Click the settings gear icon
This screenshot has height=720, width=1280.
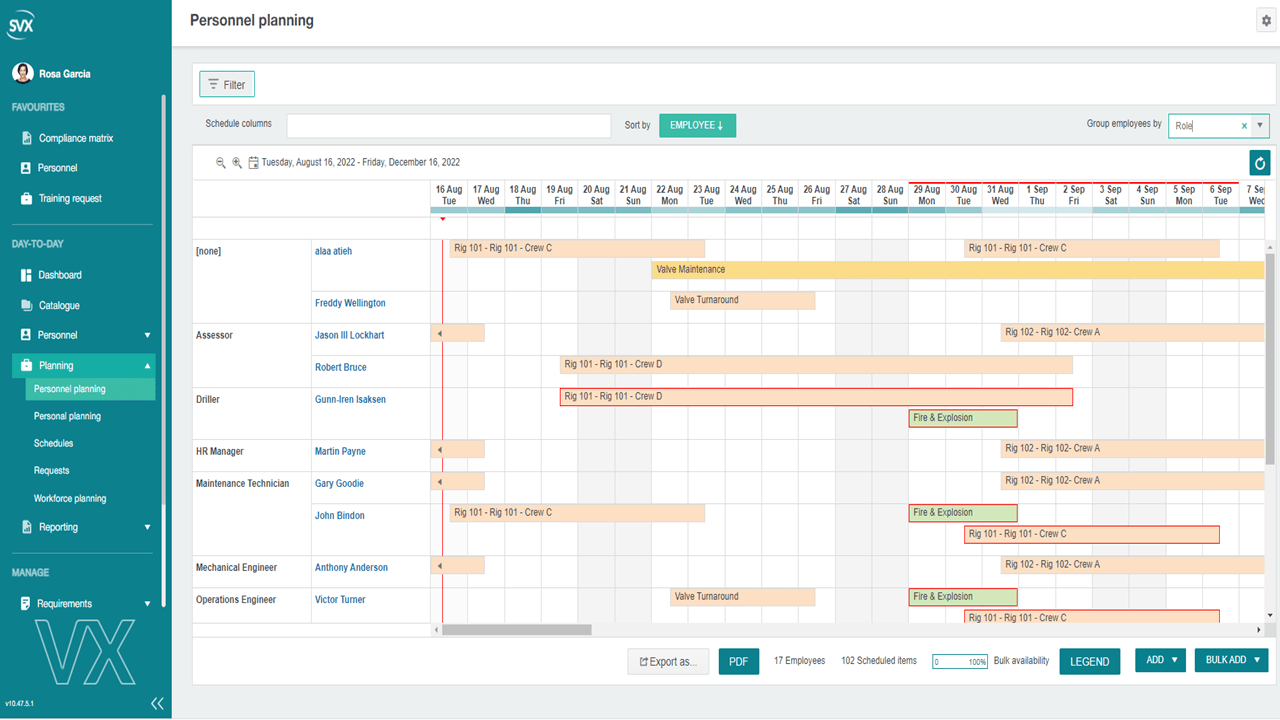(1266, 21)
